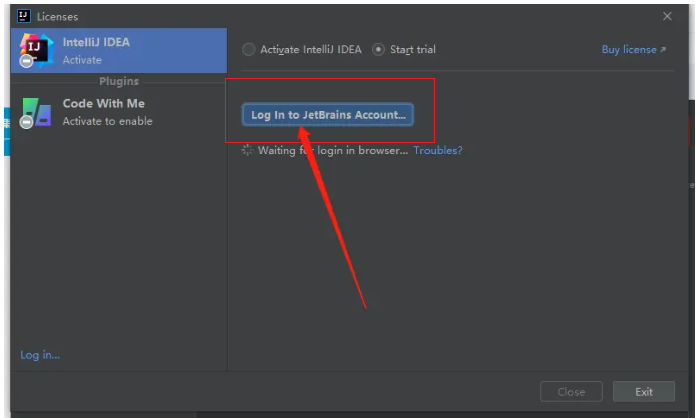Click the IJ icon in the title bar
Image resolution: width=696 pixels, height=418 pixels.
click(24, 16)
